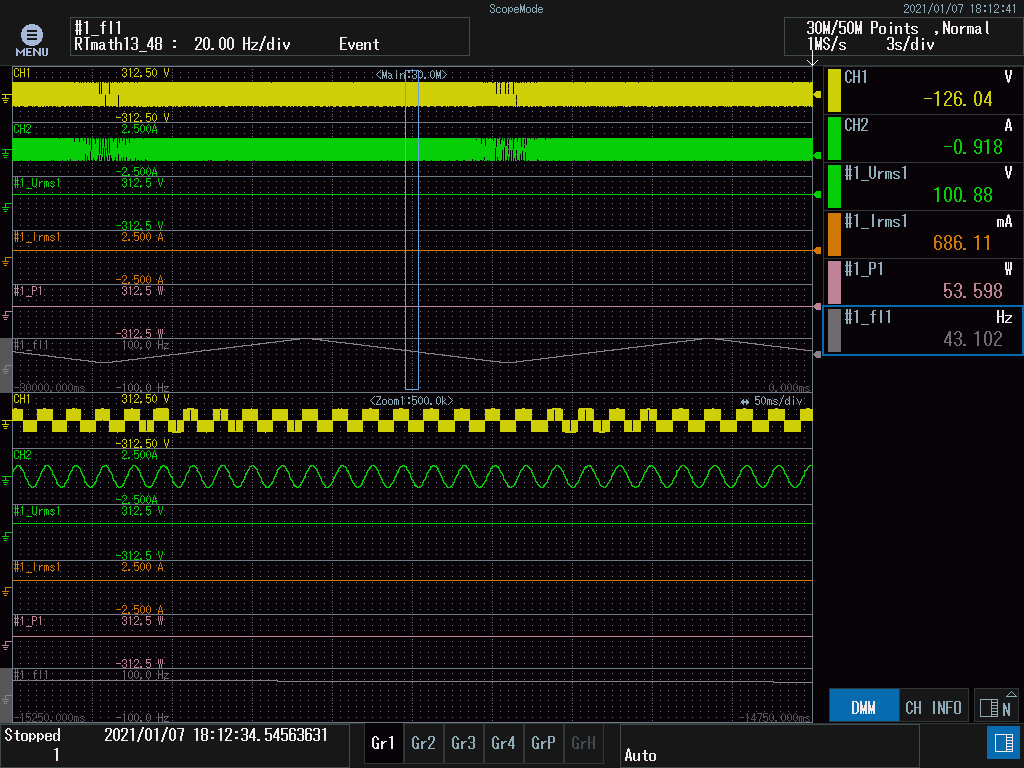Switch to the CH INFO display
Screen dimensions: 1024x768
[x=933, y=708]
